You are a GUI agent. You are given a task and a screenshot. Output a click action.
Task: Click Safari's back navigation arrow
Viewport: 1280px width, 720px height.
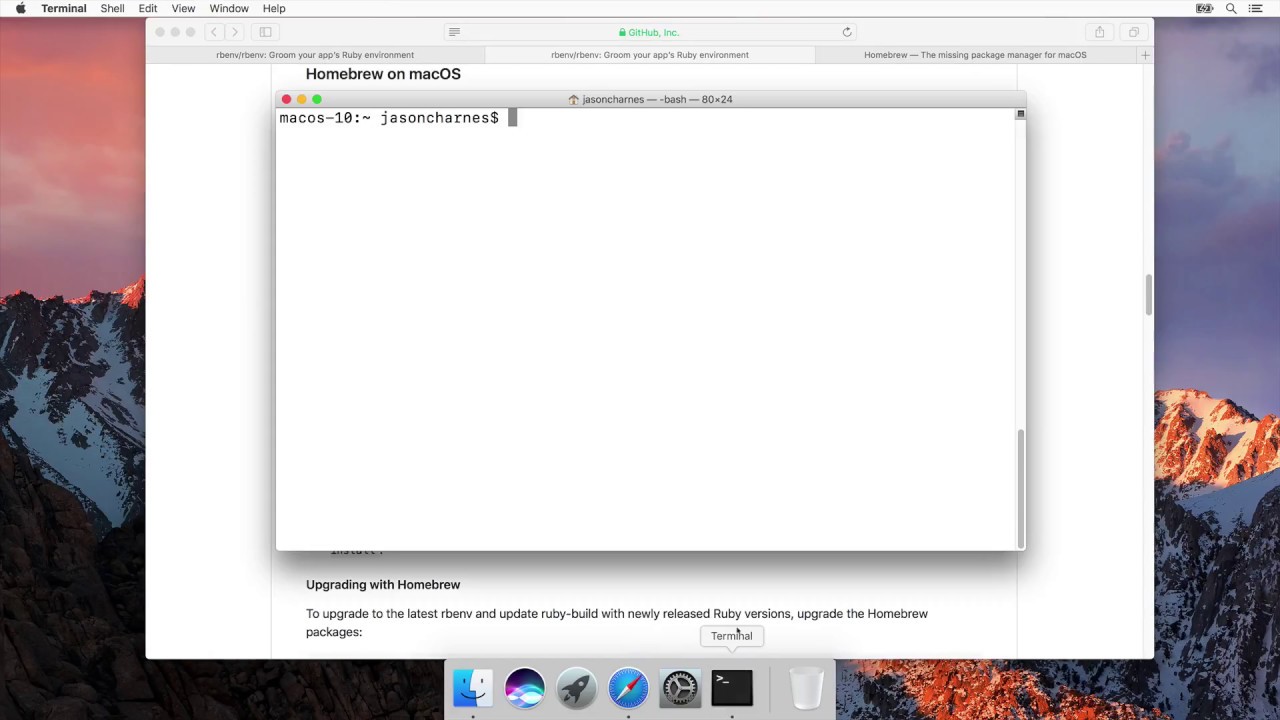(x=214, y=32)
